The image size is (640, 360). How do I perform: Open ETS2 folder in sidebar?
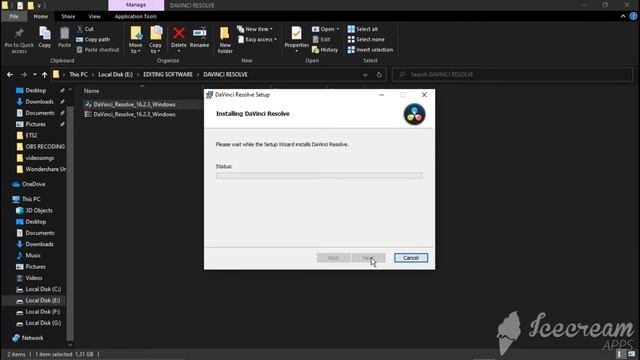point(31,136)
